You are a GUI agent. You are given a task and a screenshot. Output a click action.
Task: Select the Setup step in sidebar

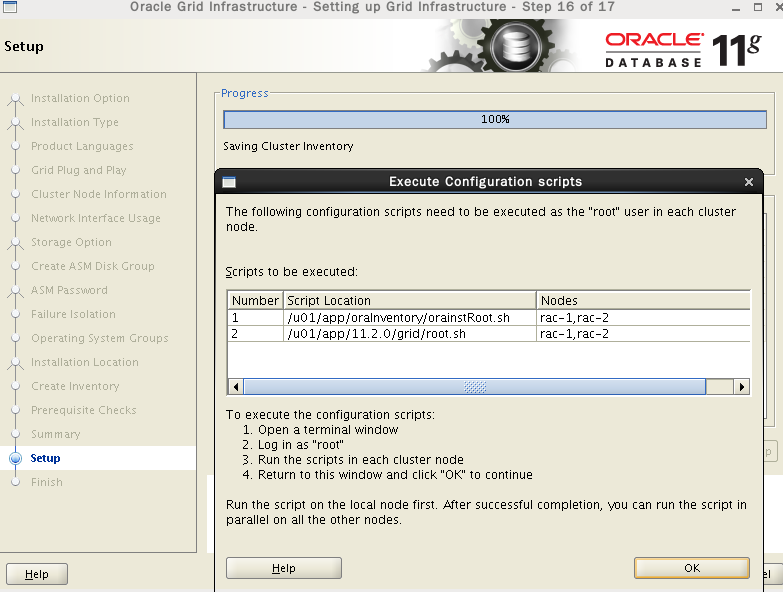45,458
